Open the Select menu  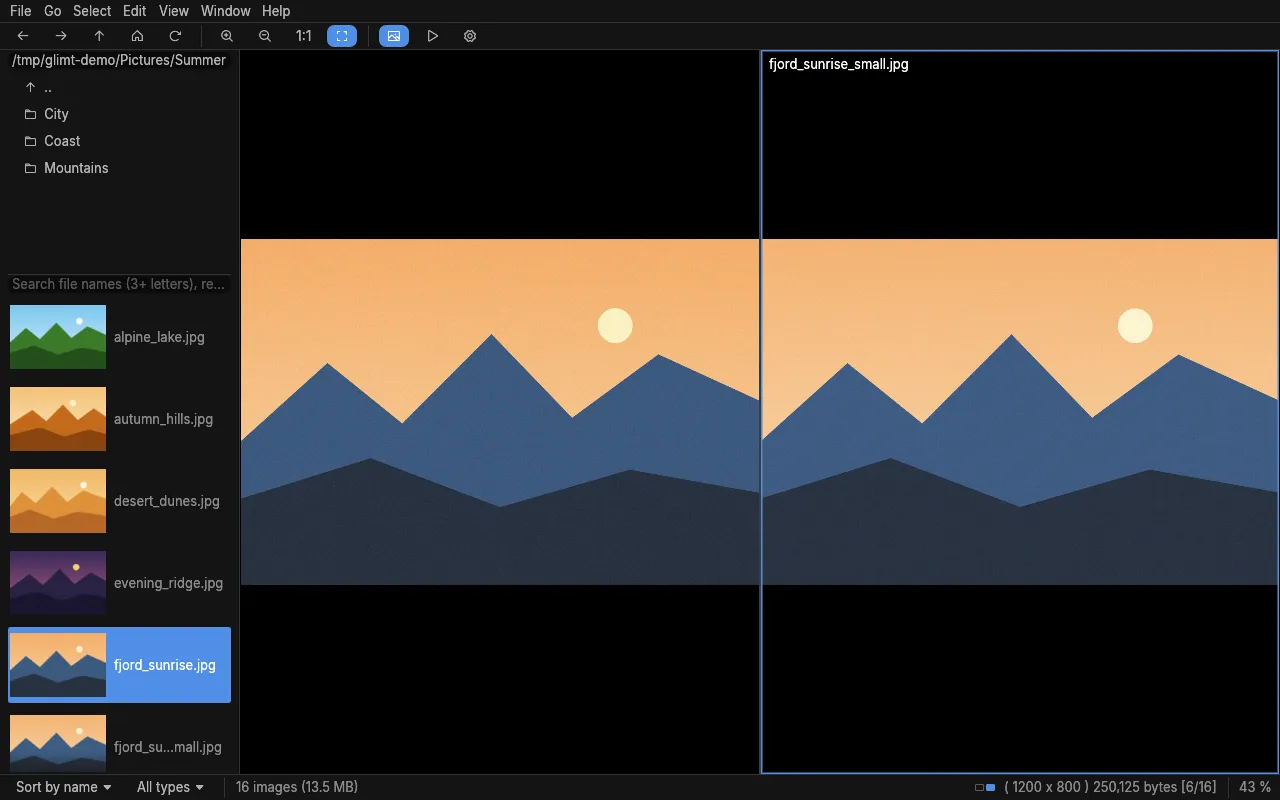(x=92, y=11)
